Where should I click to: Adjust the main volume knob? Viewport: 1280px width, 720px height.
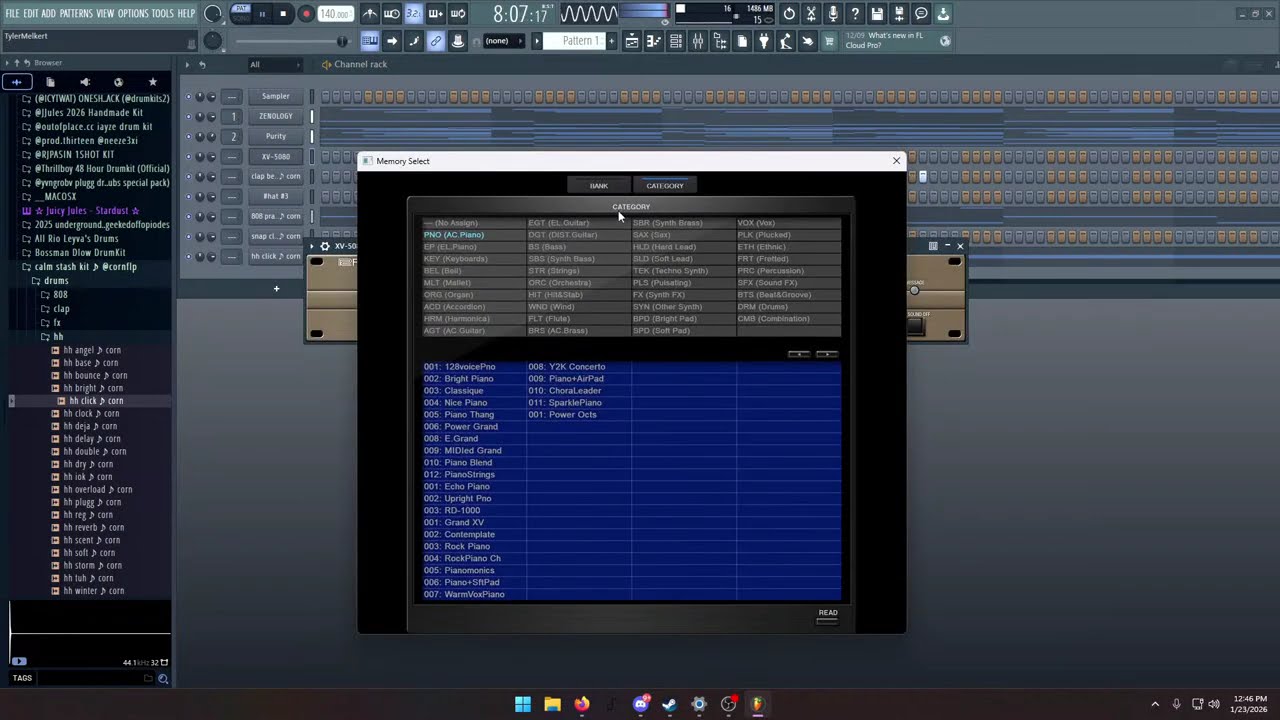212,14
